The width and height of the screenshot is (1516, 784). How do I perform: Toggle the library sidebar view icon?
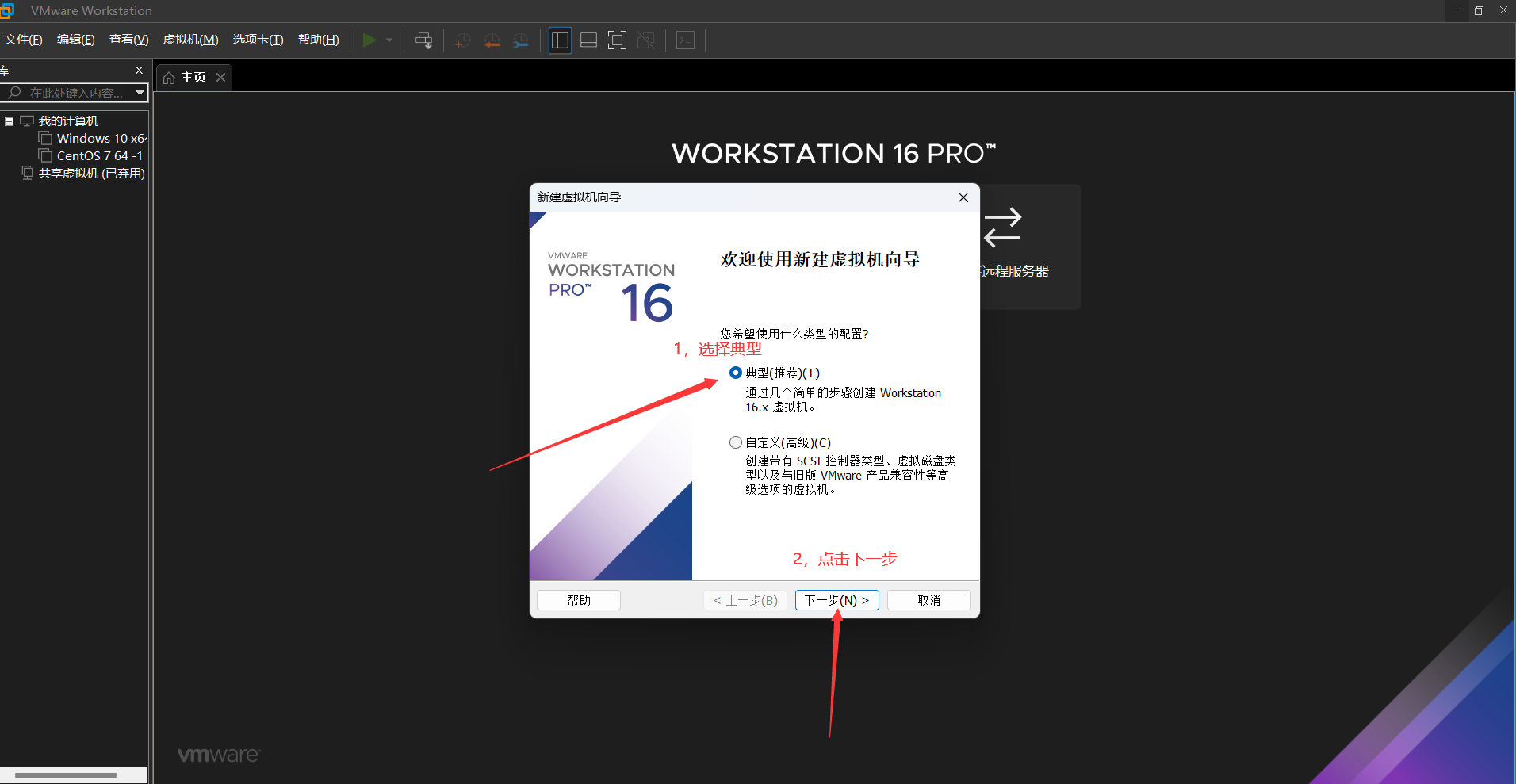(560, 40)
